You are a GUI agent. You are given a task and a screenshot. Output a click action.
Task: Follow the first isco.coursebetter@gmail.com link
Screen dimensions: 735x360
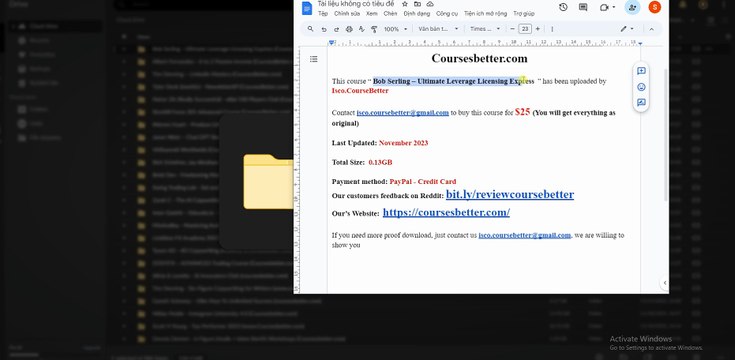coord(403,112)
